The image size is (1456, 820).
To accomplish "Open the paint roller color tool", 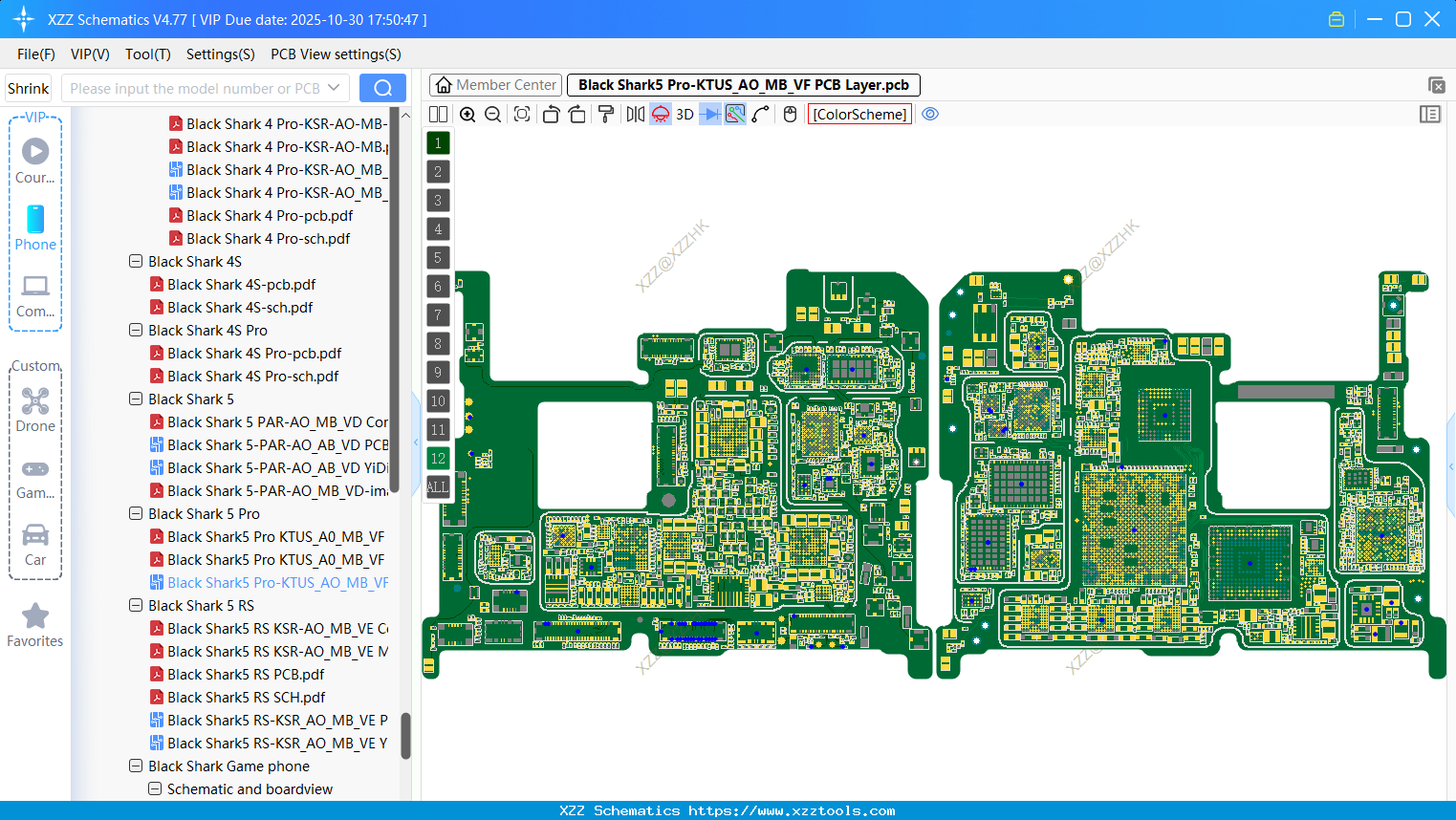I will coord(606,114).
